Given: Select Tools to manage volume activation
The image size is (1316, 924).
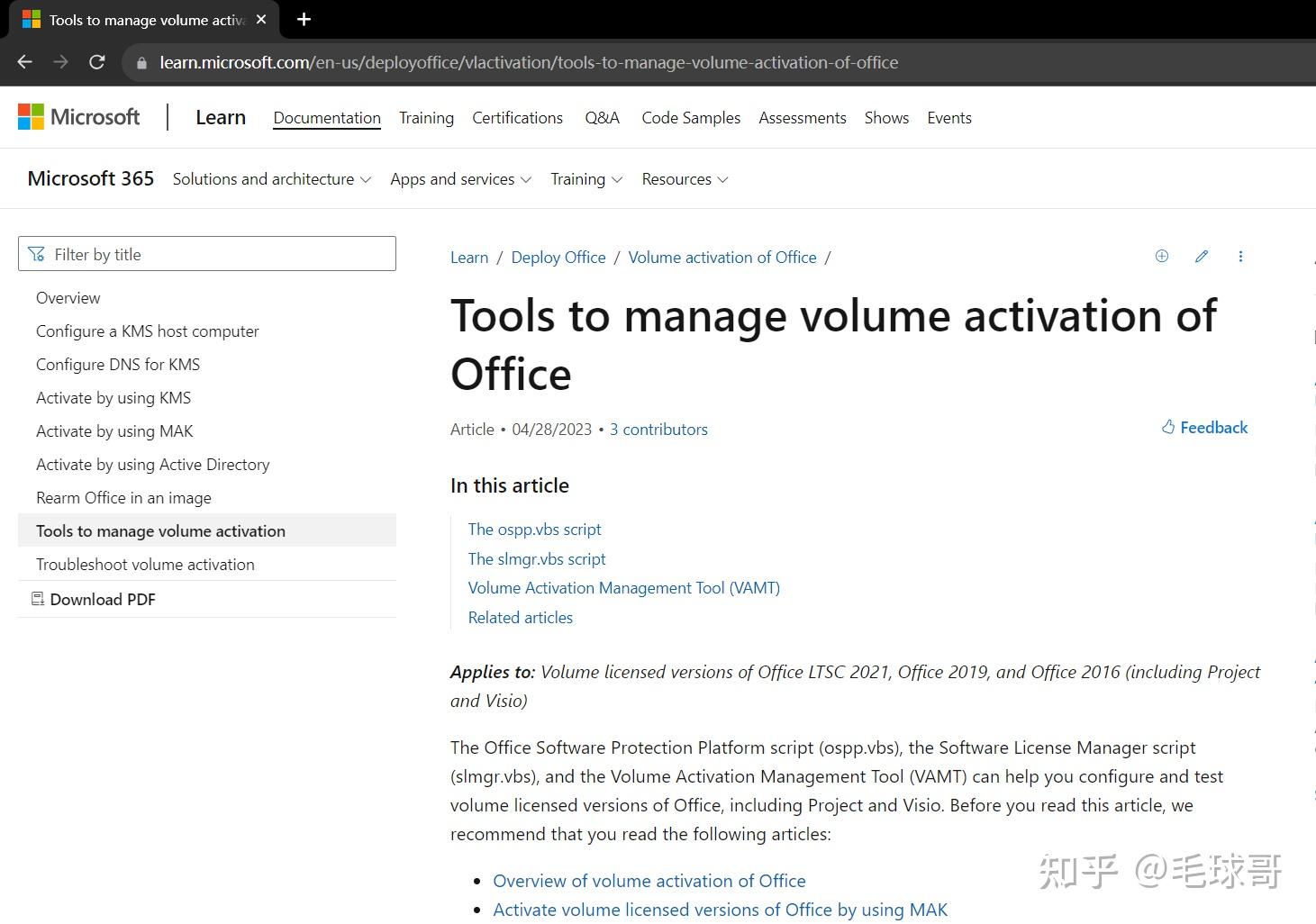Looking at the screenshot, I should coord(207,530).
